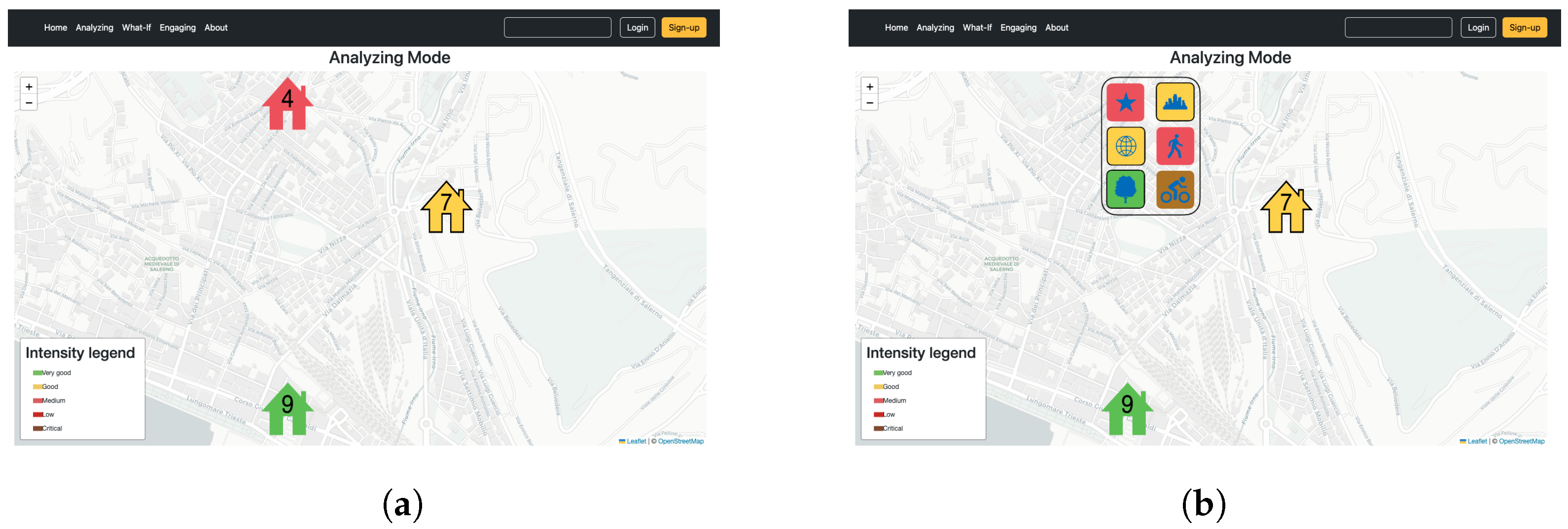
Task: Click green house marker 9 in panel (a)
Action: pos(287,410)
